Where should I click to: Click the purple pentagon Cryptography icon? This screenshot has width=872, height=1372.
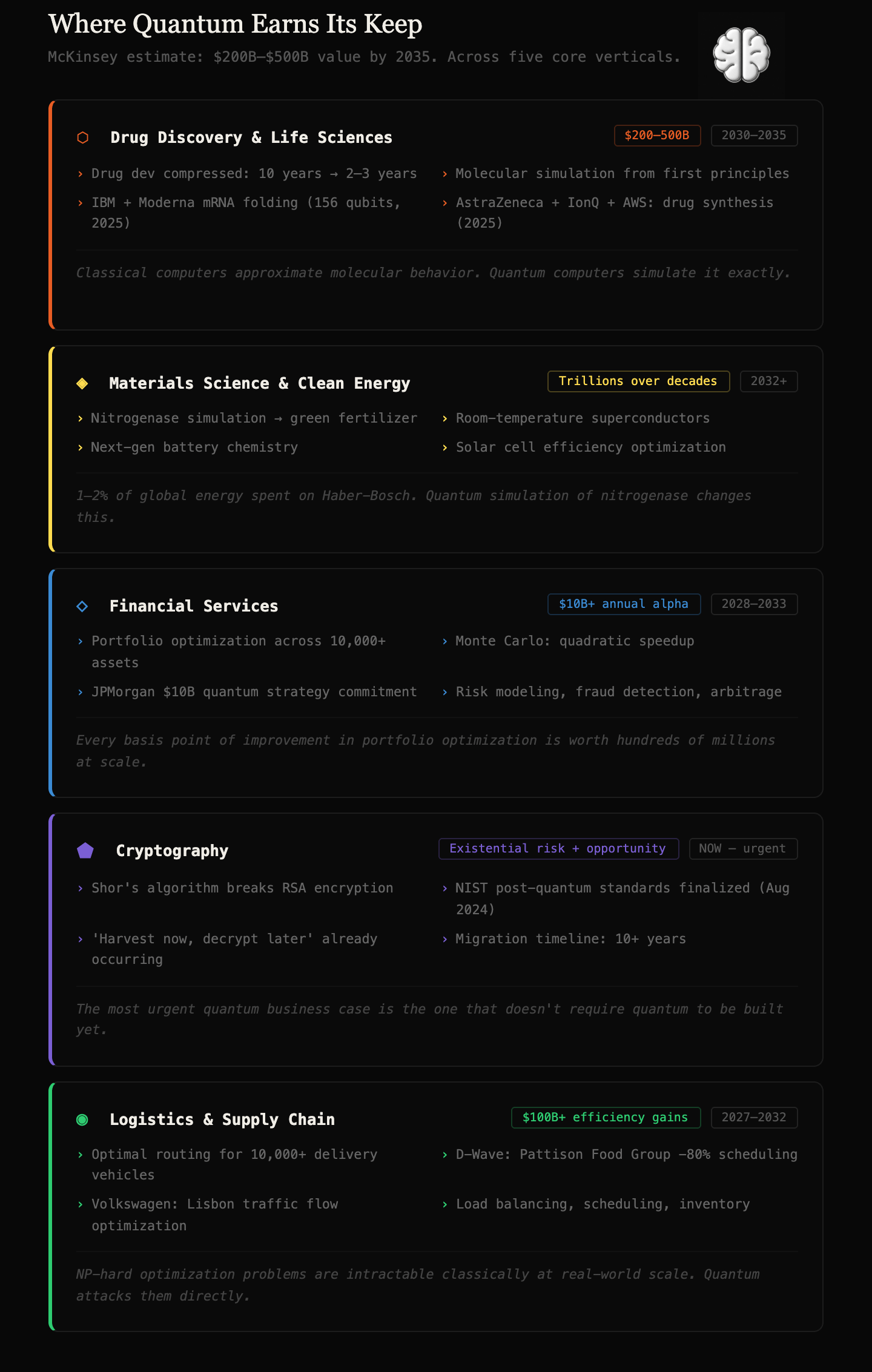(x=85, y=851)
